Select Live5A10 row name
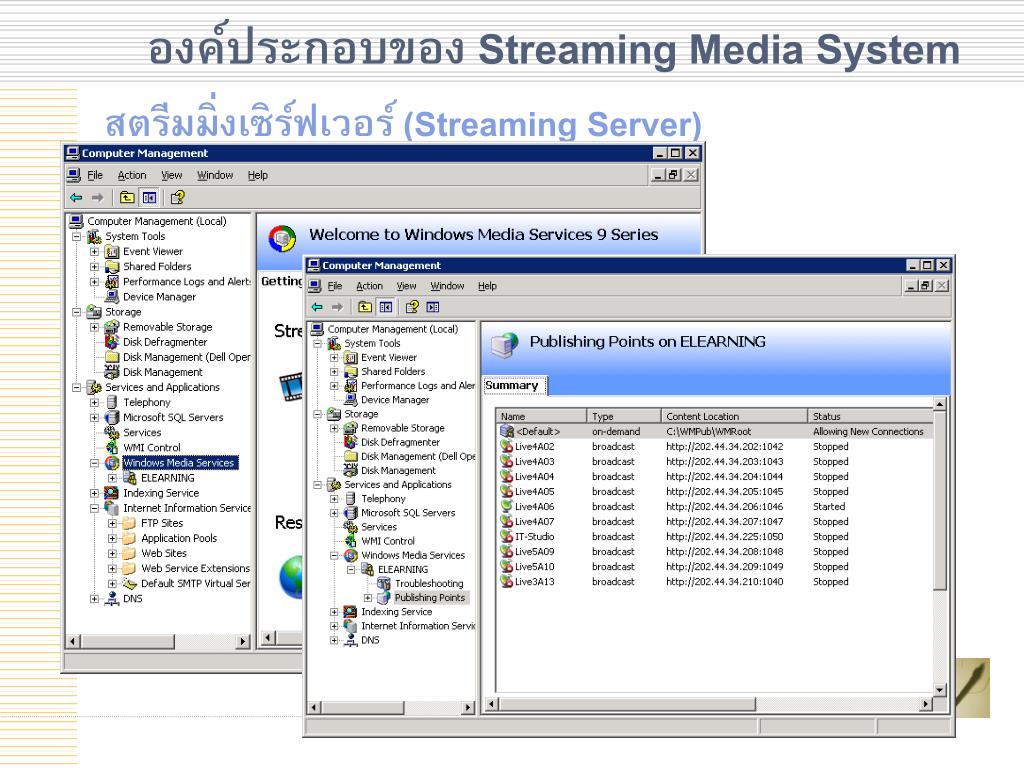Viewport: 1024px width, 768px height. tap(534, 566)
